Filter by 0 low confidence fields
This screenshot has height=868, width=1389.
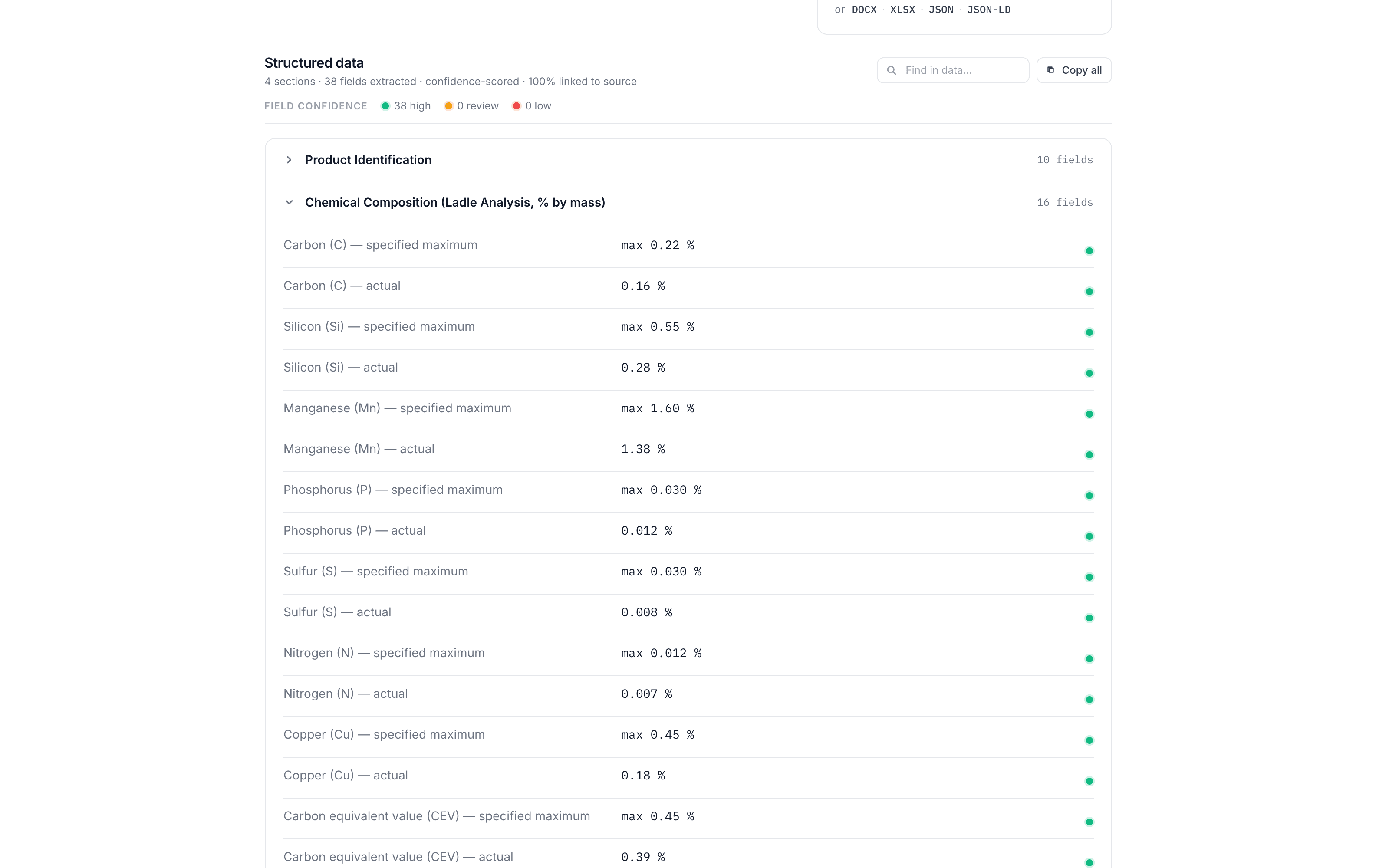coord(531,105)
